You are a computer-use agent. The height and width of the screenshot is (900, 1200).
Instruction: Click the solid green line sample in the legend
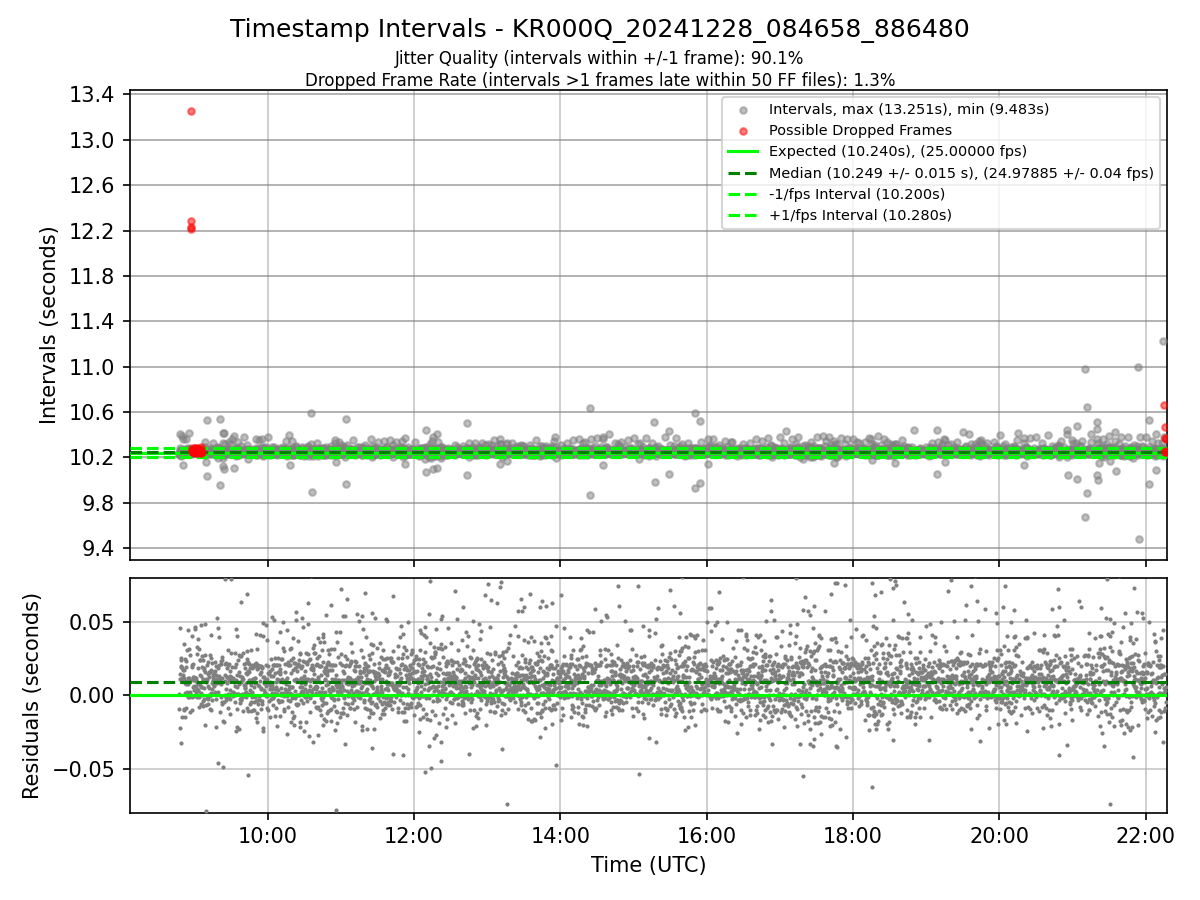[742, 152]
